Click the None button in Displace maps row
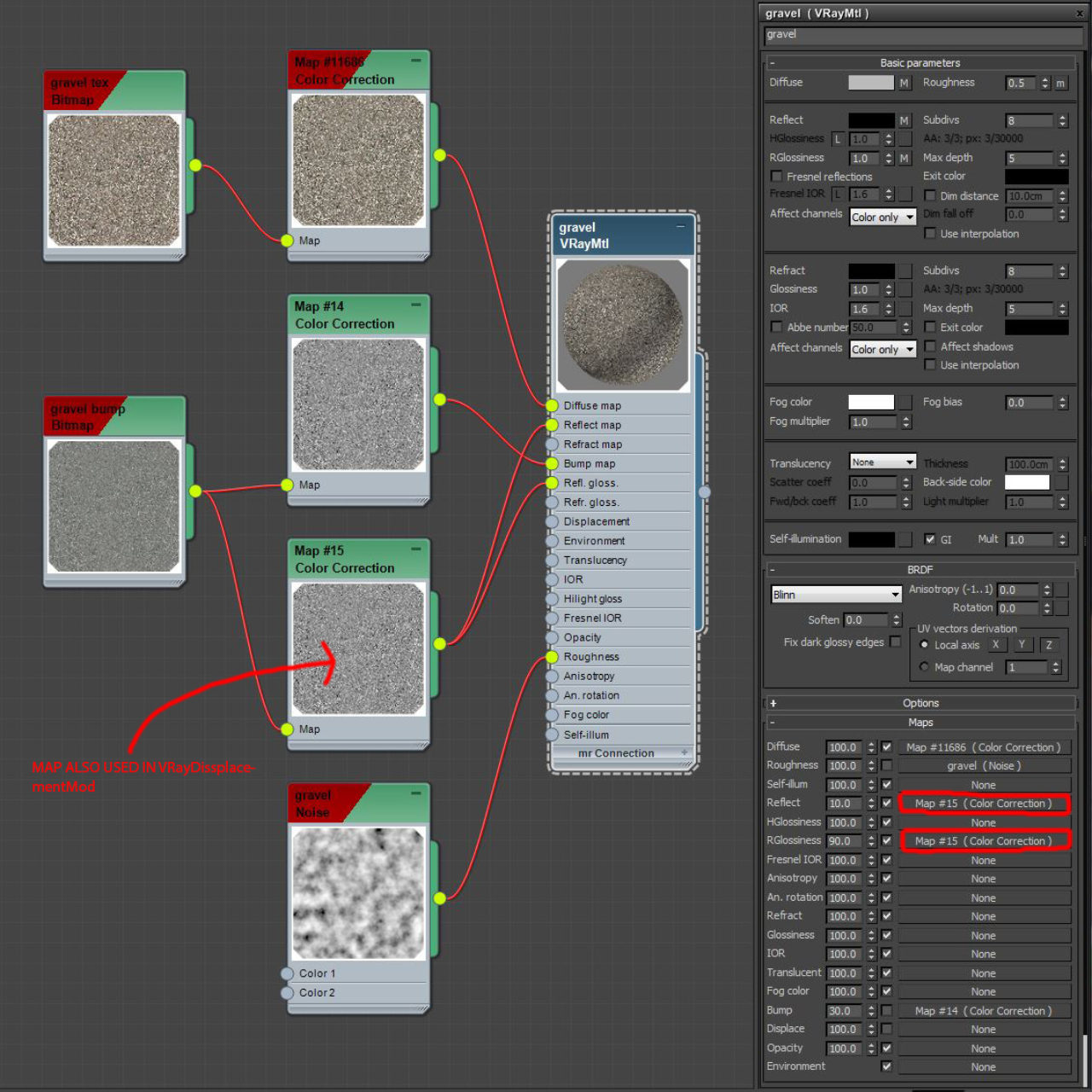 pos(984,1030)
